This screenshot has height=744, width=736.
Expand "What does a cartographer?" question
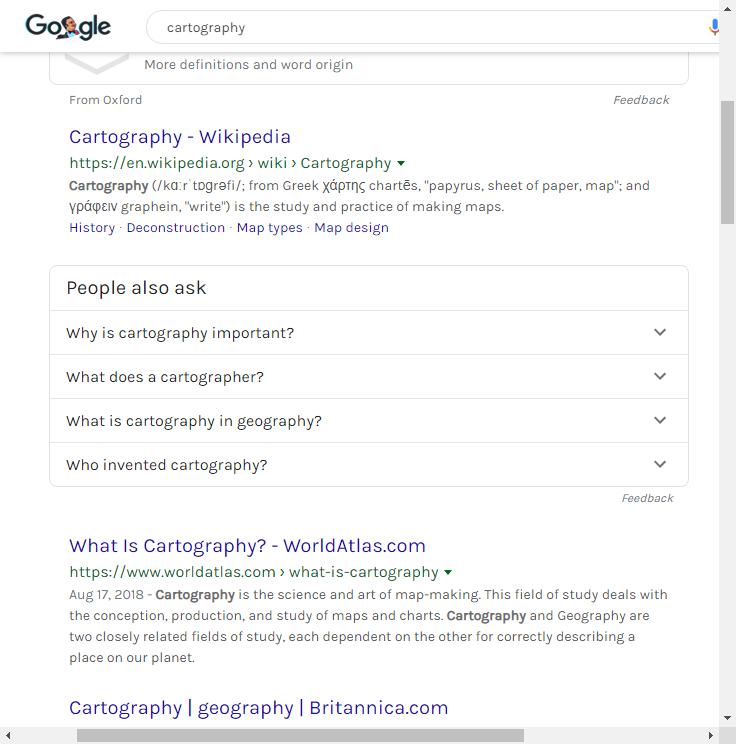pyautogui.click(x=369, y=377)
